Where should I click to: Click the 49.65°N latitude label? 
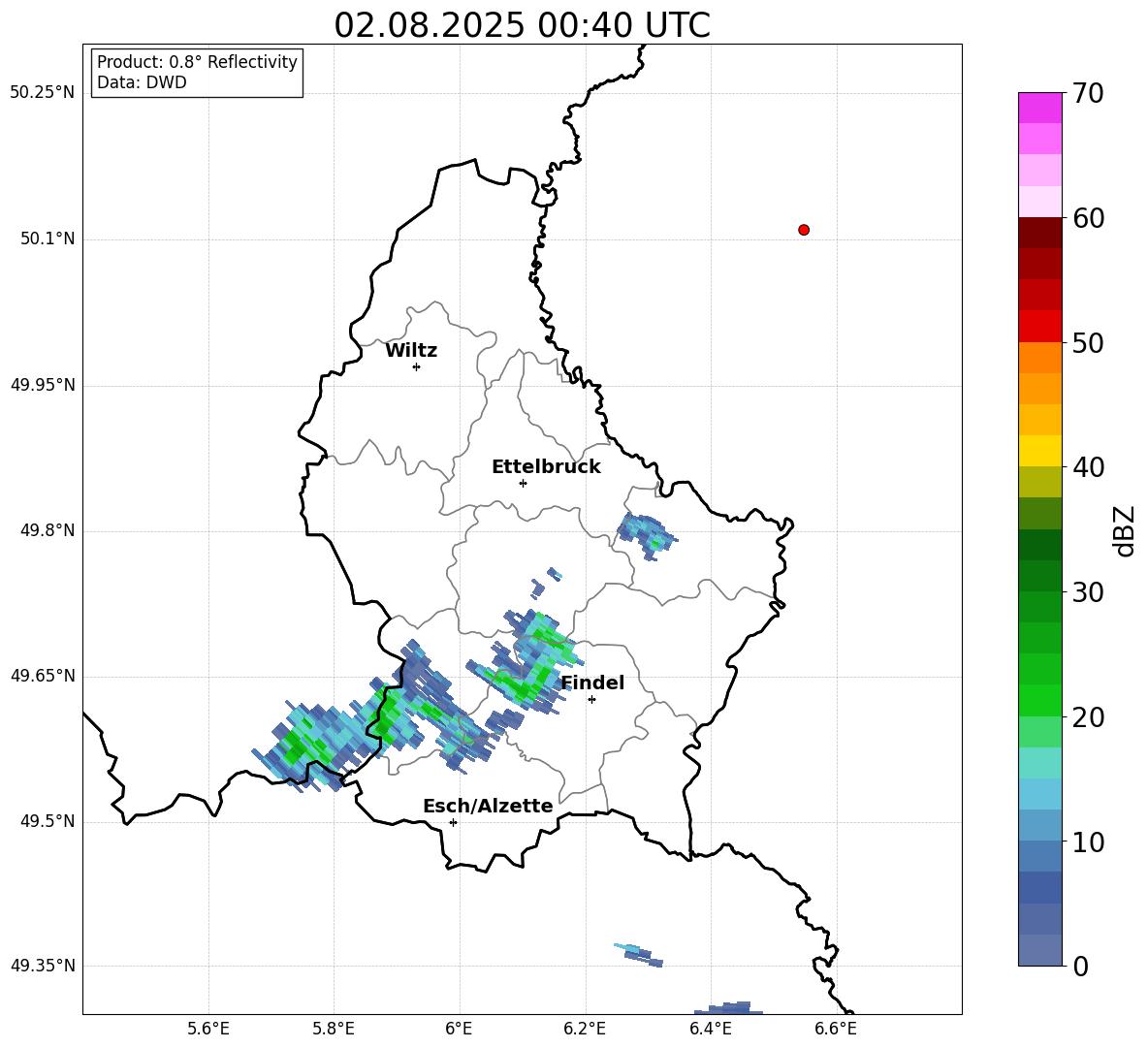point(43,676)
